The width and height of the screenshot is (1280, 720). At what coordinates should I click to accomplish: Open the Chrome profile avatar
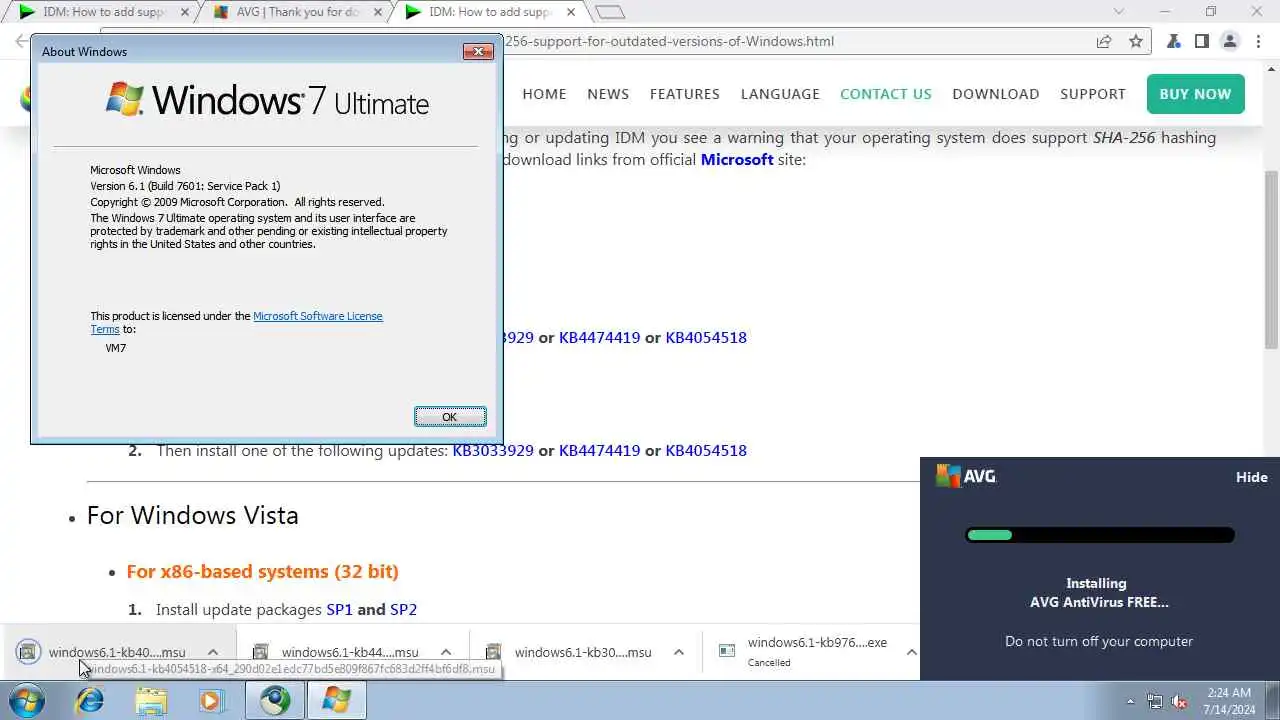(x=1230, y=41)
